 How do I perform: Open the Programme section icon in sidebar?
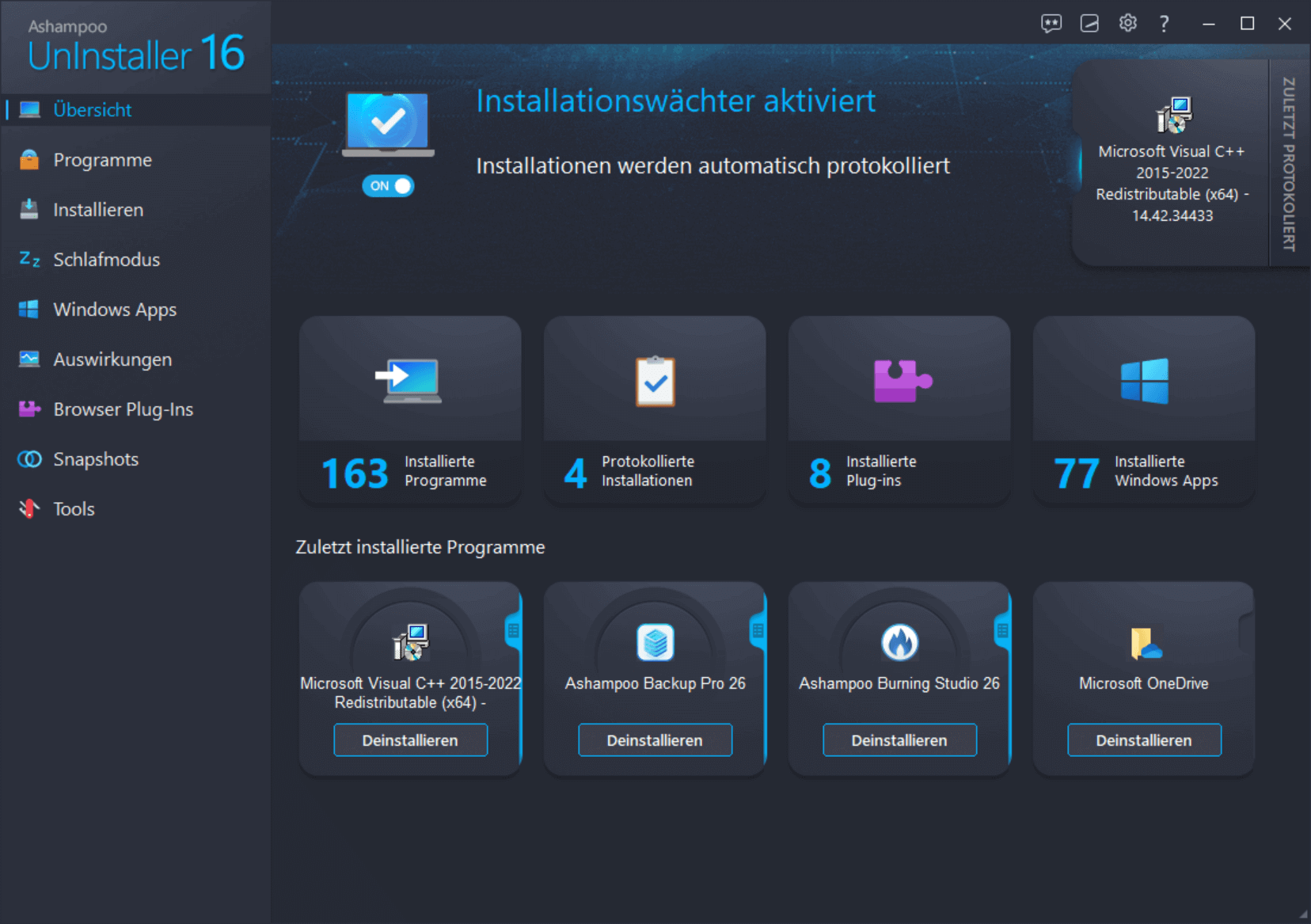(x=28, y=159)
